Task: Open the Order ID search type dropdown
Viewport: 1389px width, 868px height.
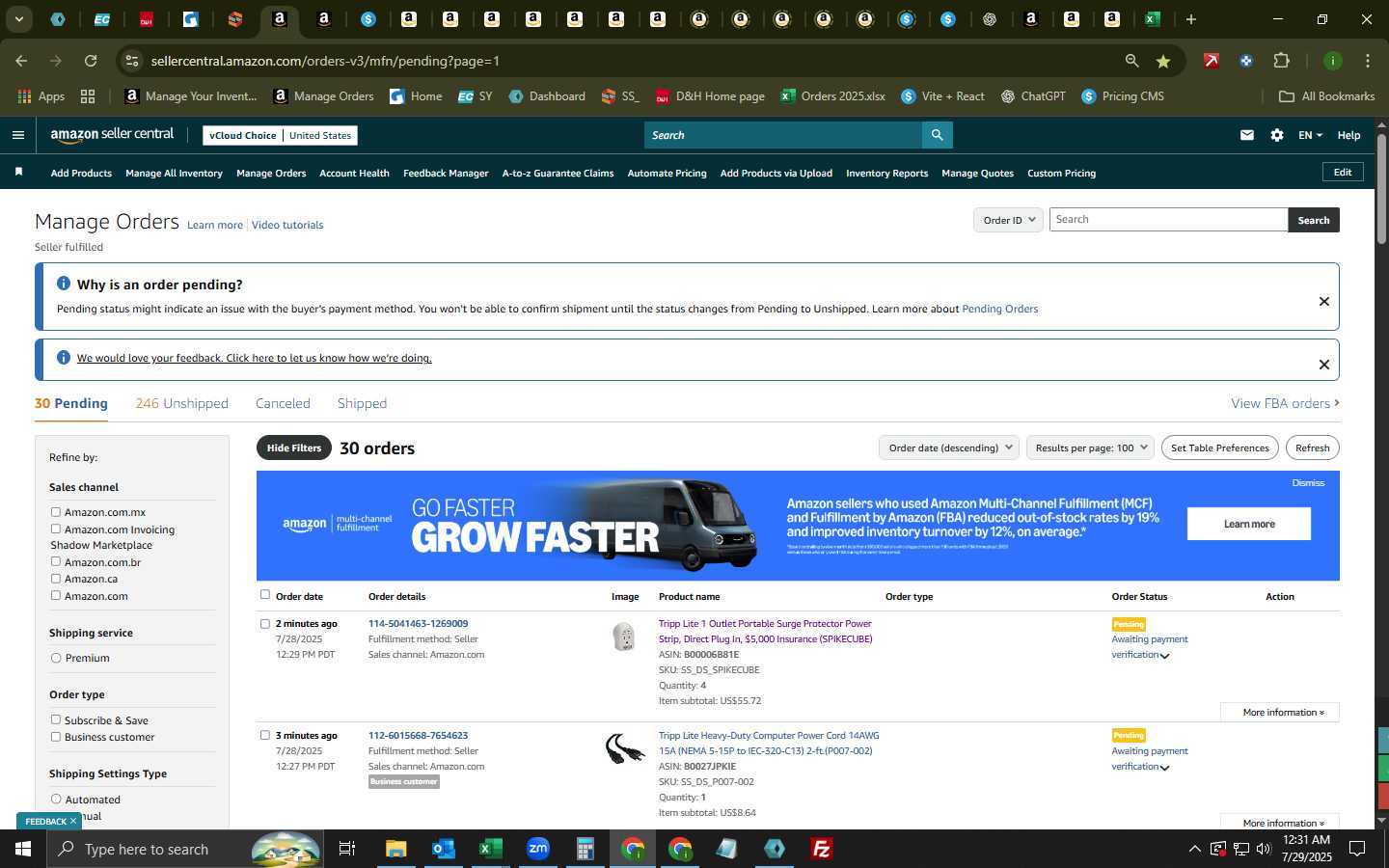Action: [1008, 220]
